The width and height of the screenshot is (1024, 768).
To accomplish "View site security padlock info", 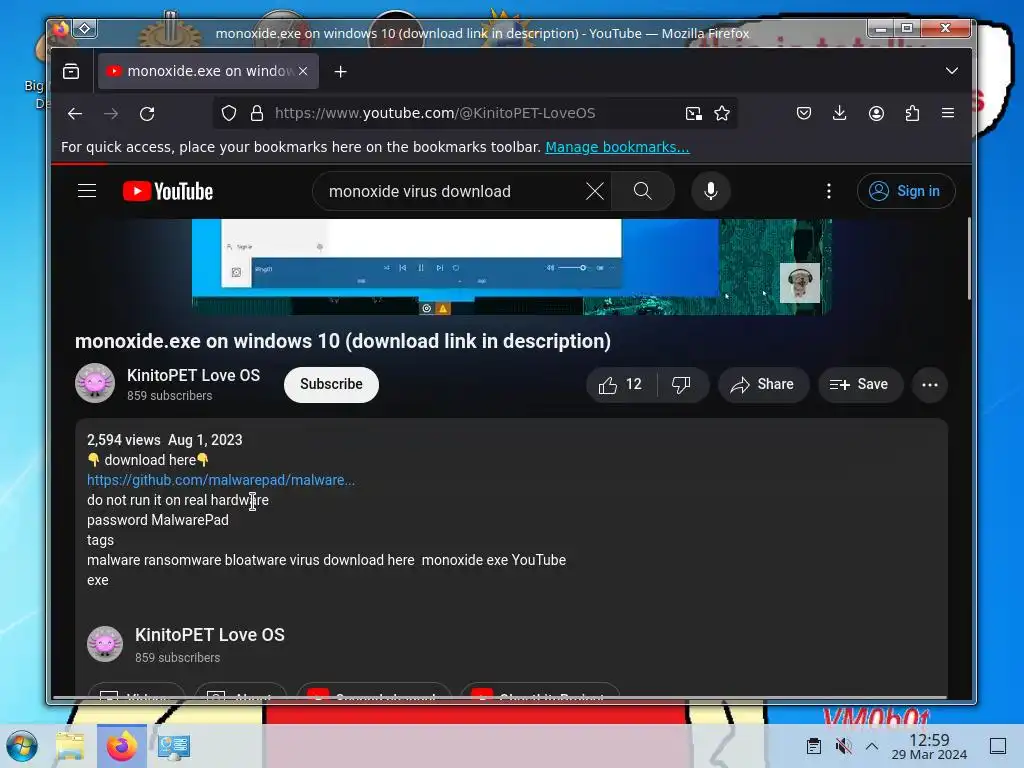I will tap(257, 114).
